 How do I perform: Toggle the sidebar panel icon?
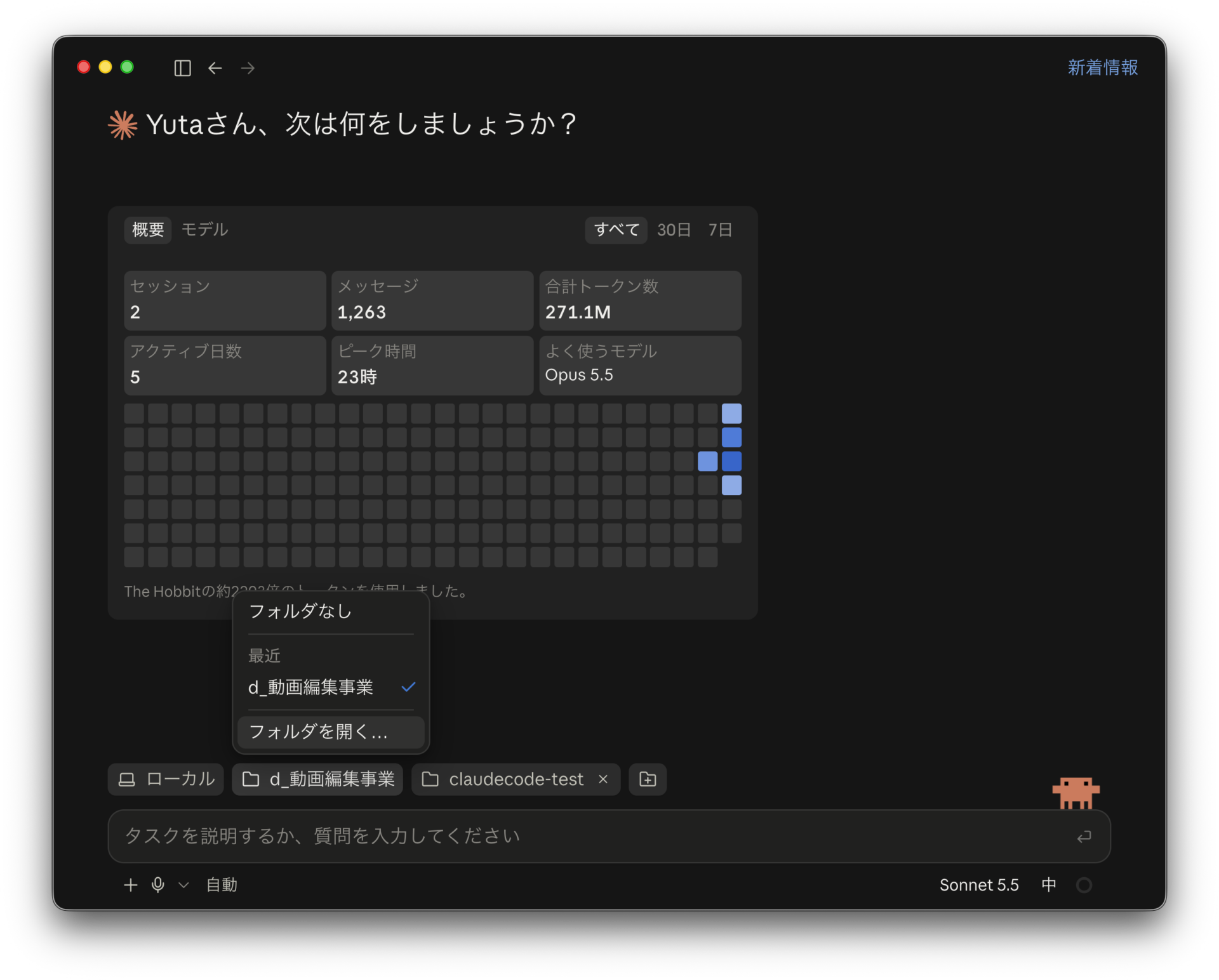[182, 68]
